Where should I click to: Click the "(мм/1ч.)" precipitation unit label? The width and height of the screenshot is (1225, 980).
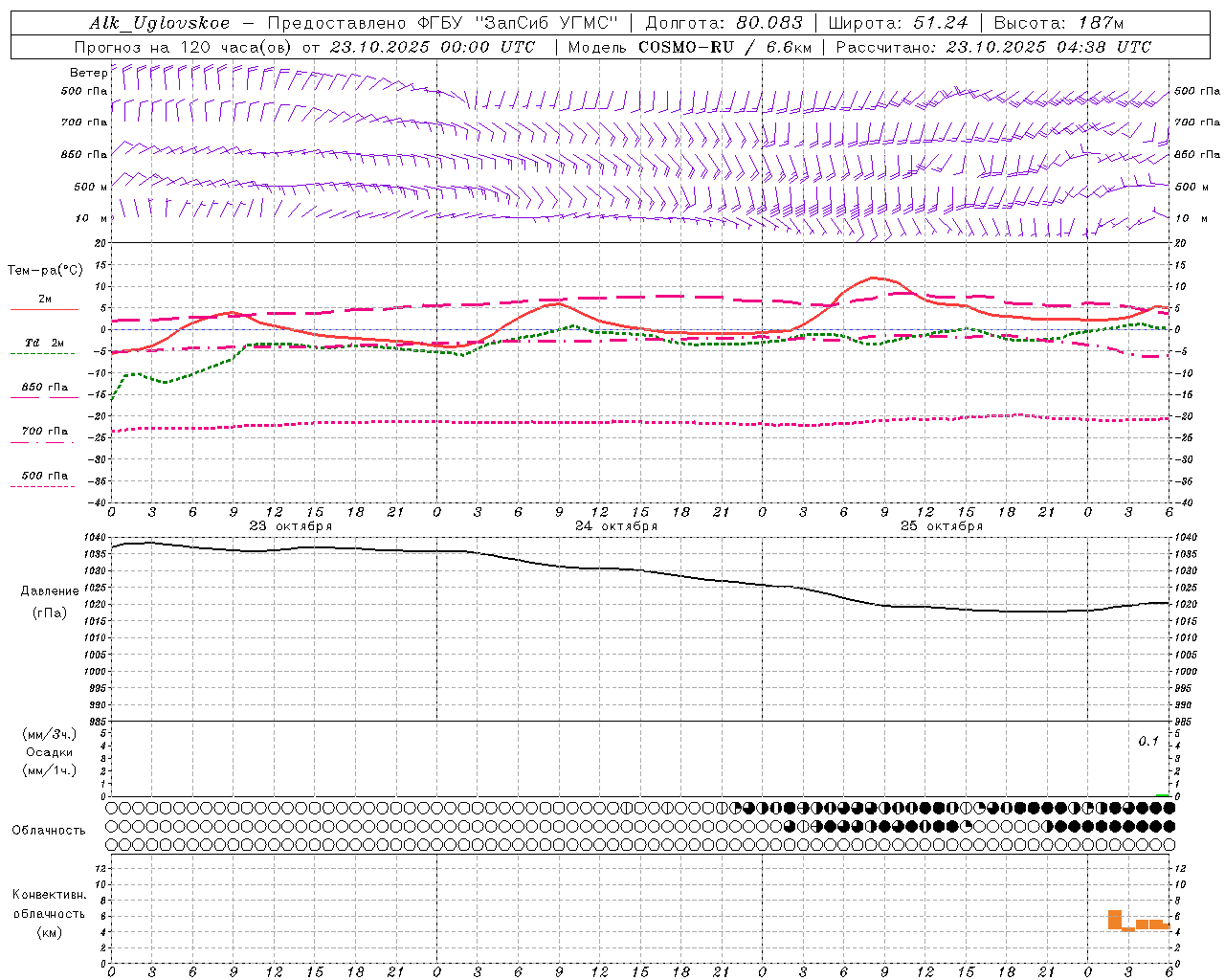tap(50, 770)
